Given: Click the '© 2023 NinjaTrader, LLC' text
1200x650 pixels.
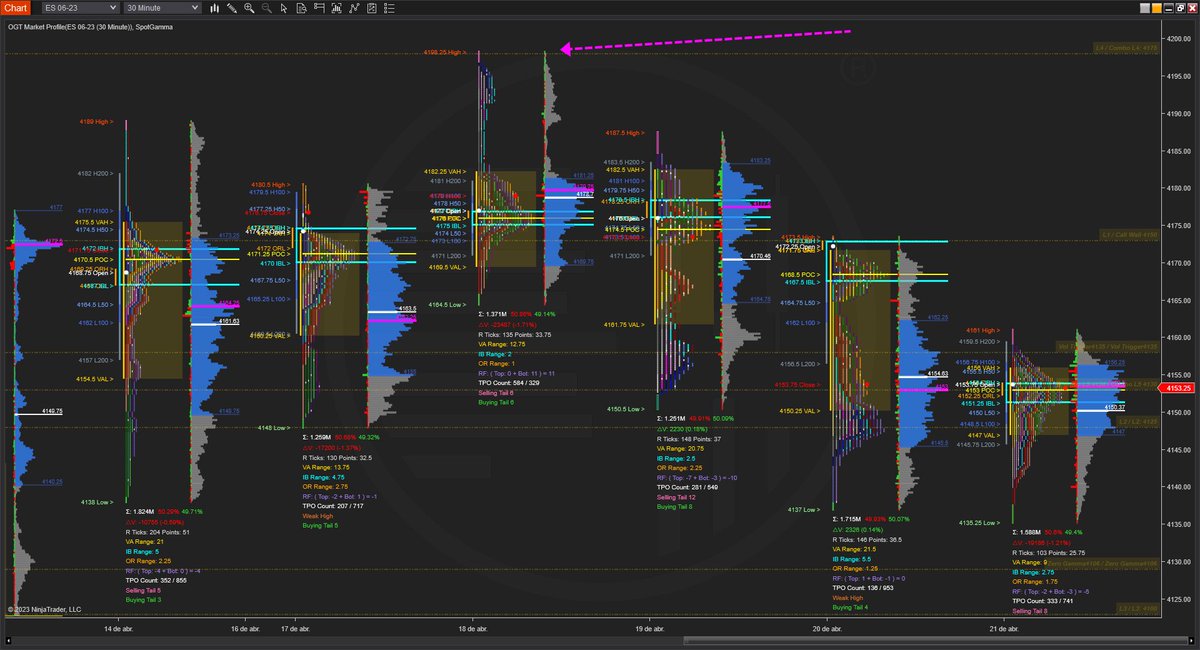Looking at the screenshot, I should click(x=44, y=607).
